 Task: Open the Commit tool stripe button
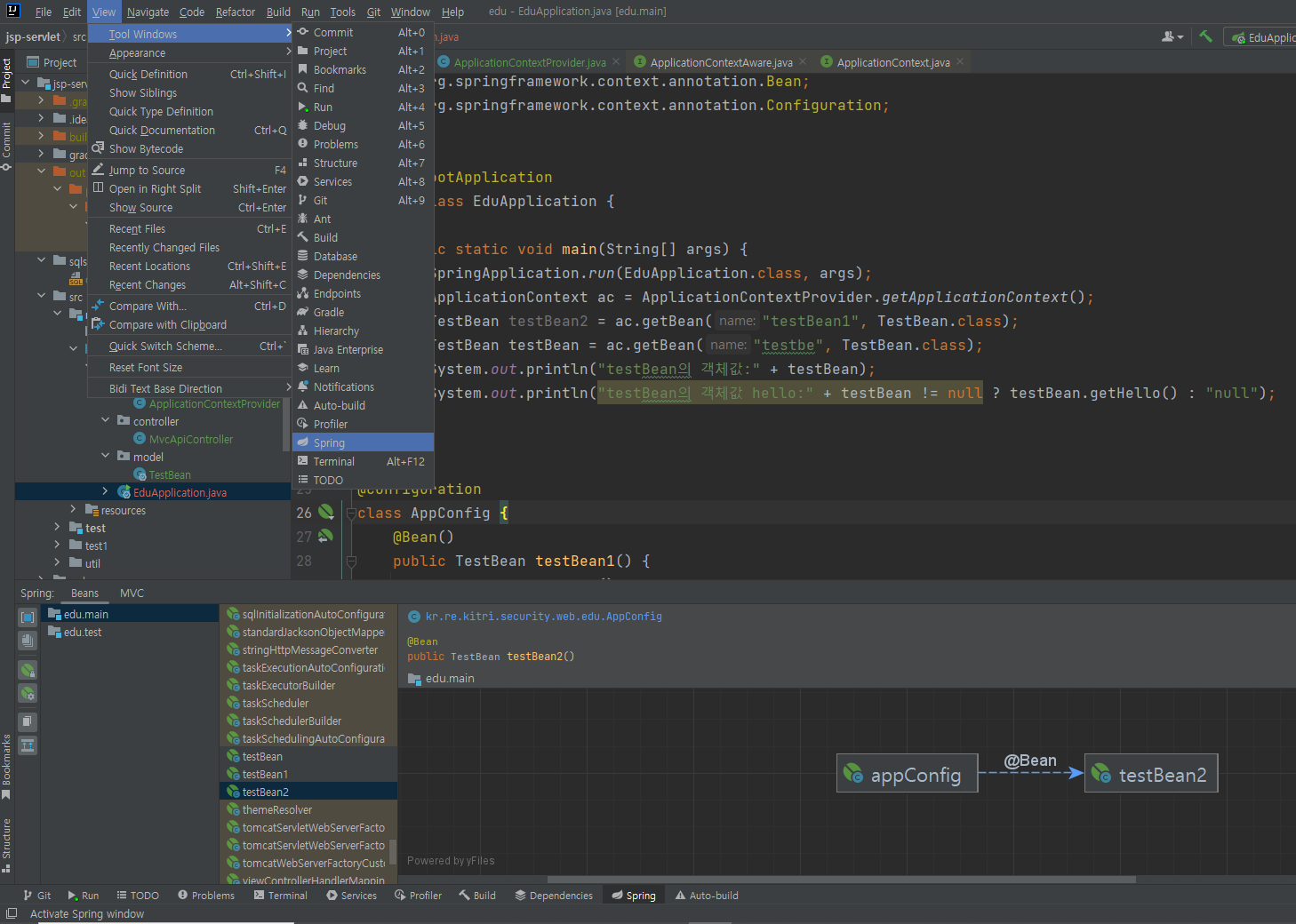pyautogui.click(x=6, y=146)
